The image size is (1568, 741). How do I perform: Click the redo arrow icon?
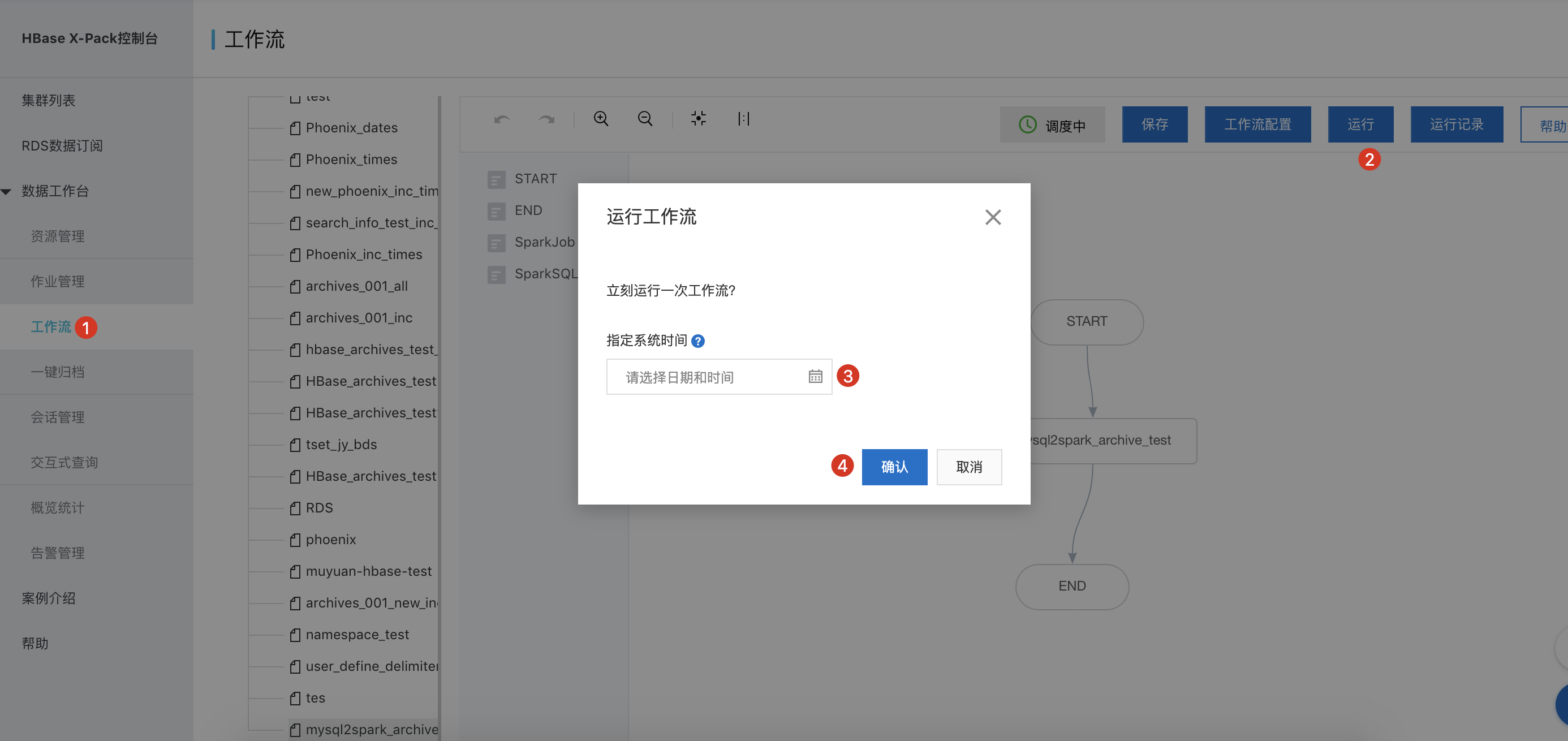click(546, 119)
